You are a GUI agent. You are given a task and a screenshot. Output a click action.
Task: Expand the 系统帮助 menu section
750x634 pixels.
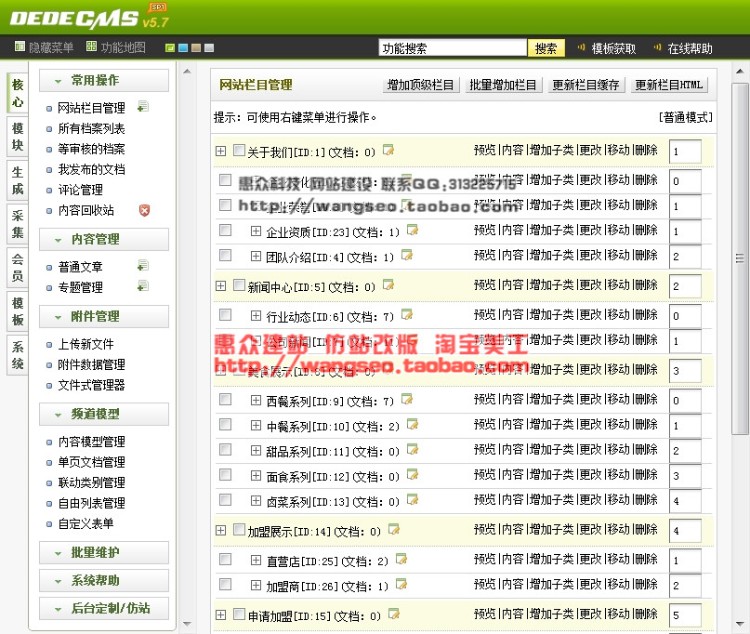(104, 581)
